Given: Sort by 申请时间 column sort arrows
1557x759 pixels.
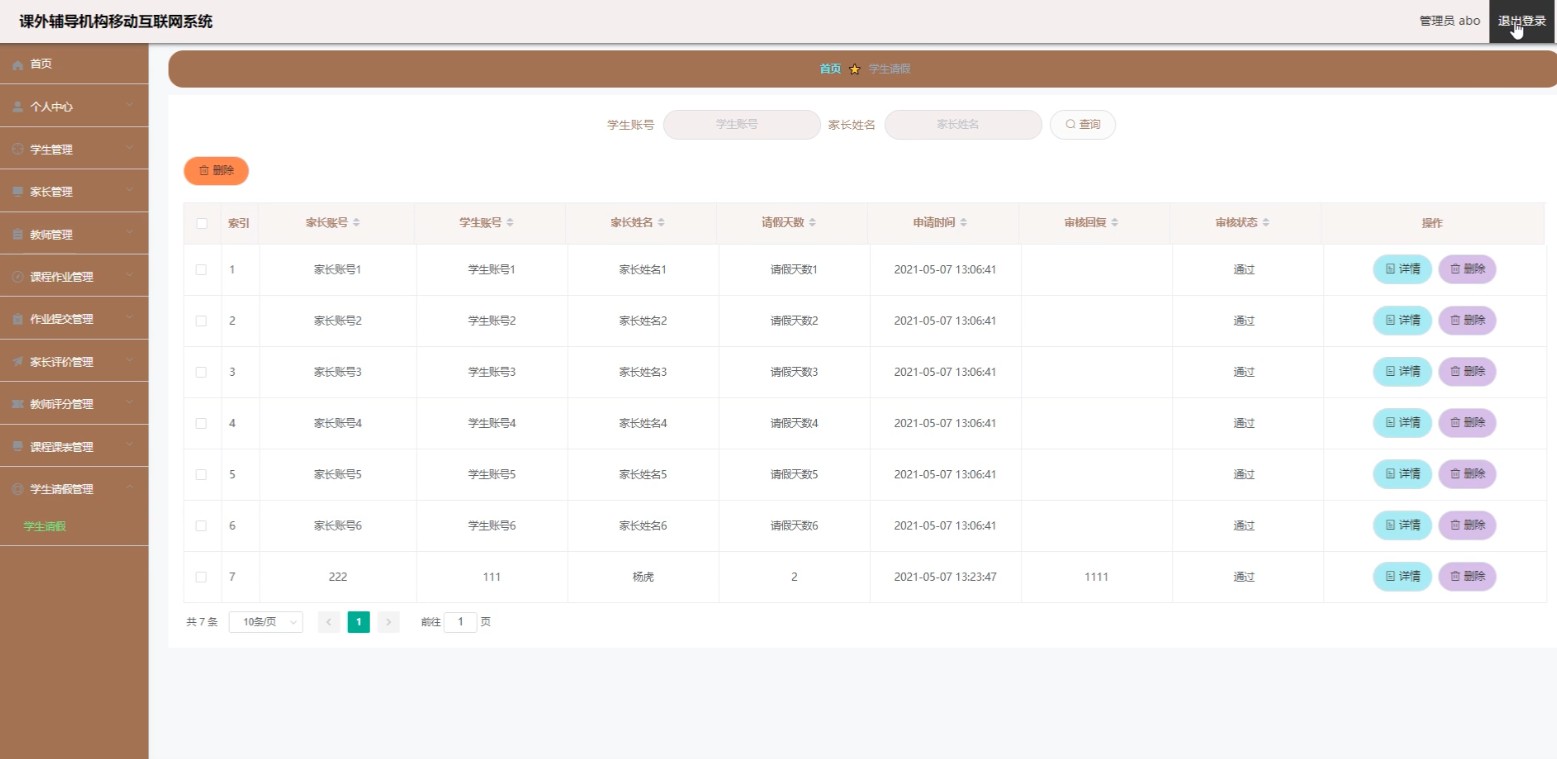Looking at the screenshot, I should 963,223.
